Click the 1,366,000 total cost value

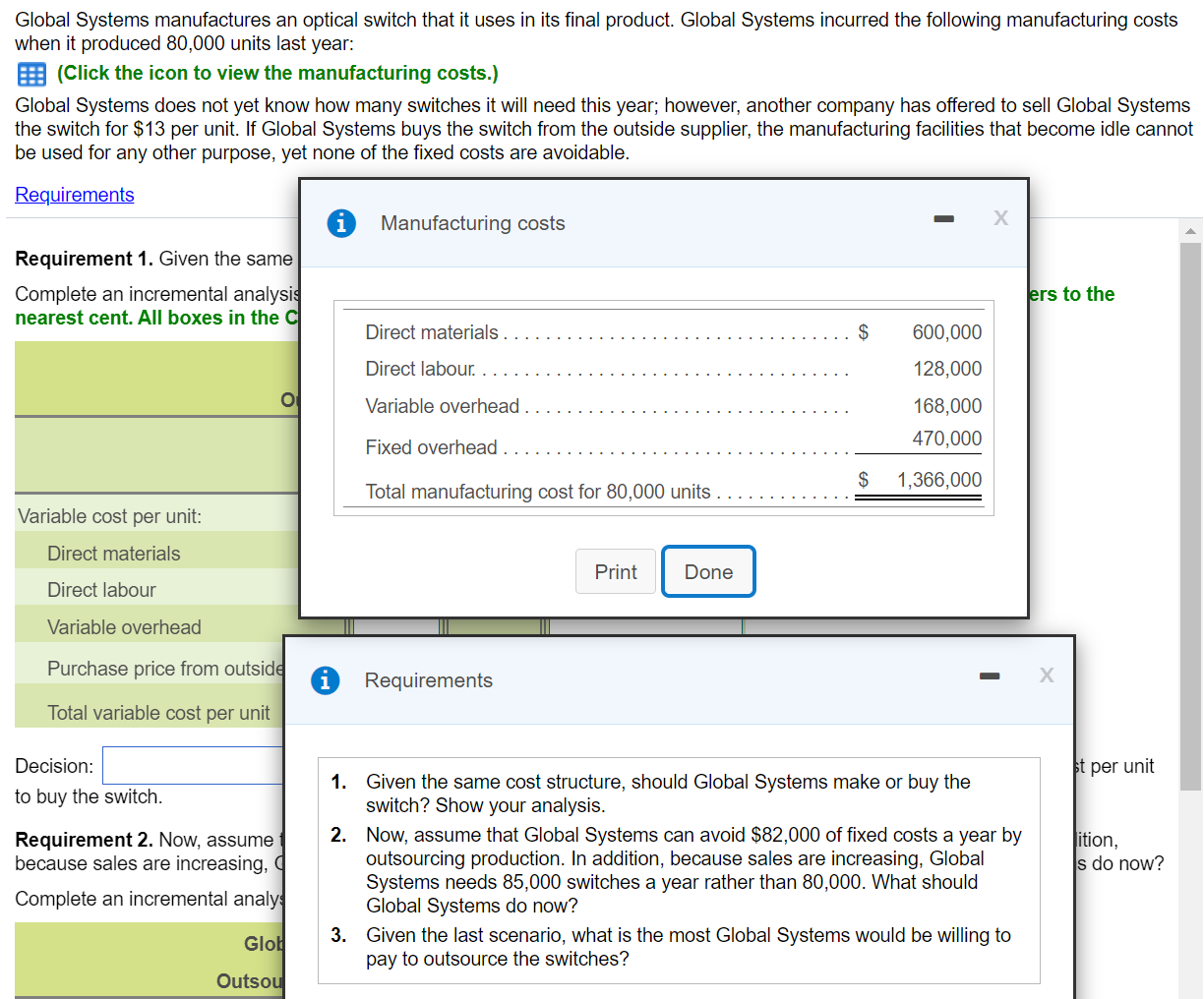938,480
